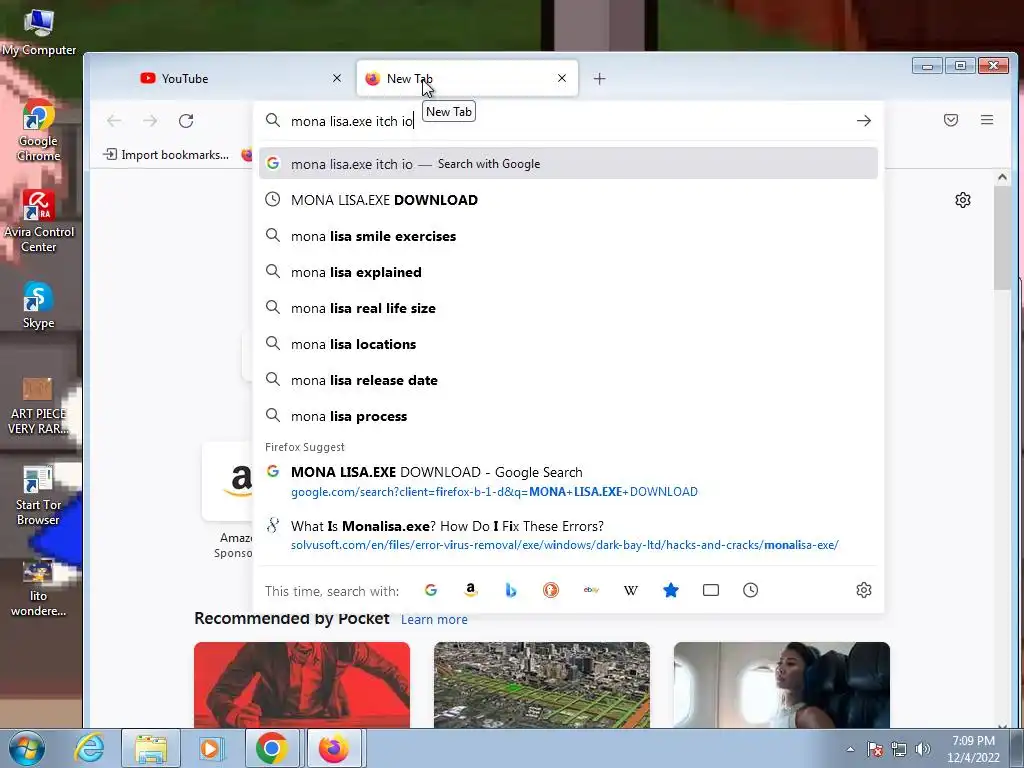Choose 'mona lisa.exe itch io' Search with Google
The width and height of the screenshot is (1024, 768).
pos(568,164)
